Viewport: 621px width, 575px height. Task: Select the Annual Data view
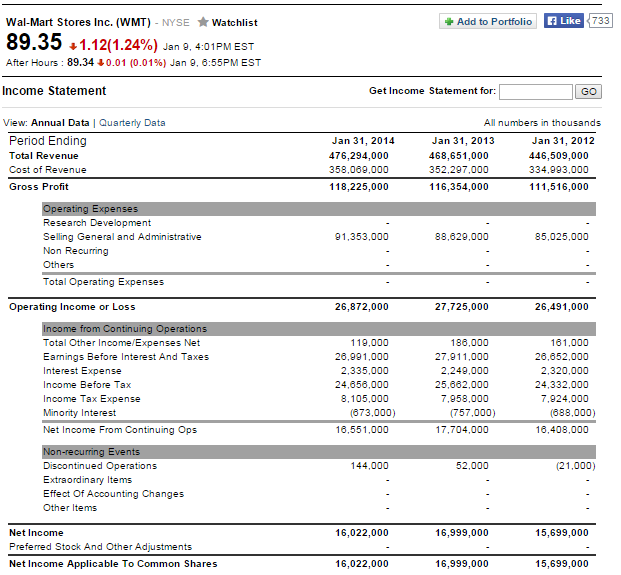(x=60, y=123)
